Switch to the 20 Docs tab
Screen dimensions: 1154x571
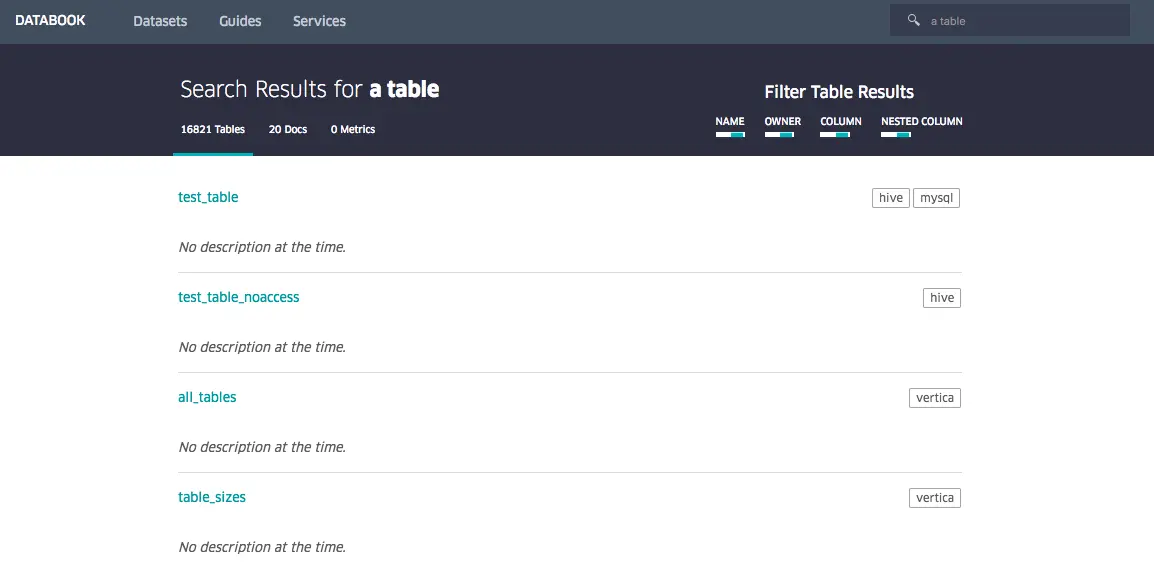point(288,129)
